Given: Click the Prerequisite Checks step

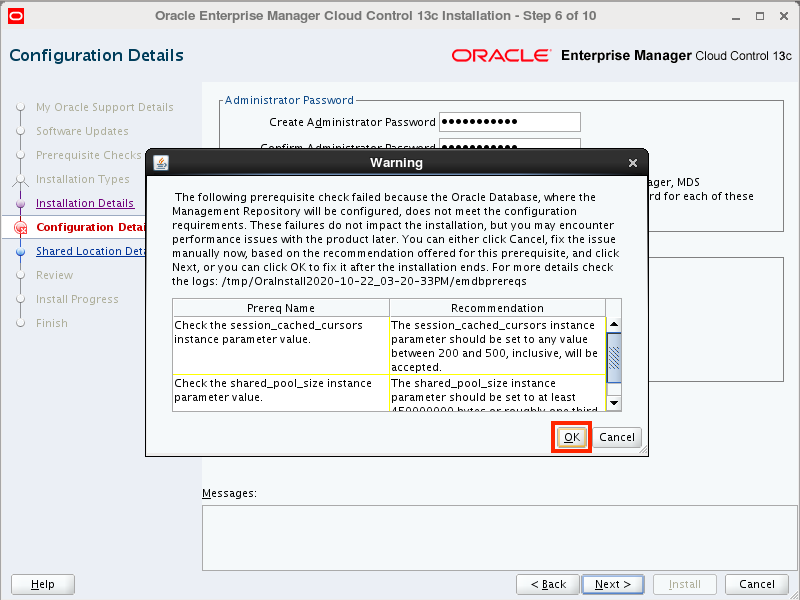Looking at the screenshot, I should [89, 155].
